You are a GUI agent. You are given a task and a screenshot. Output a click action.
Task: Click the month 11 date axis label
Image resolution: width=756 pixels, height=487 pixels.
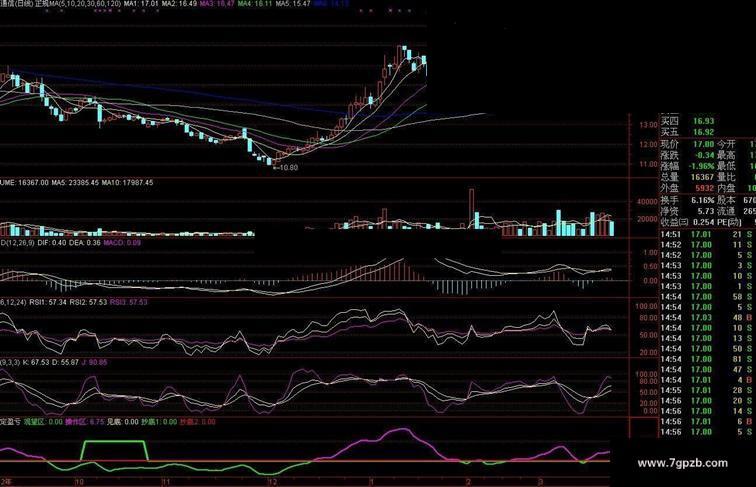(165, 482)
